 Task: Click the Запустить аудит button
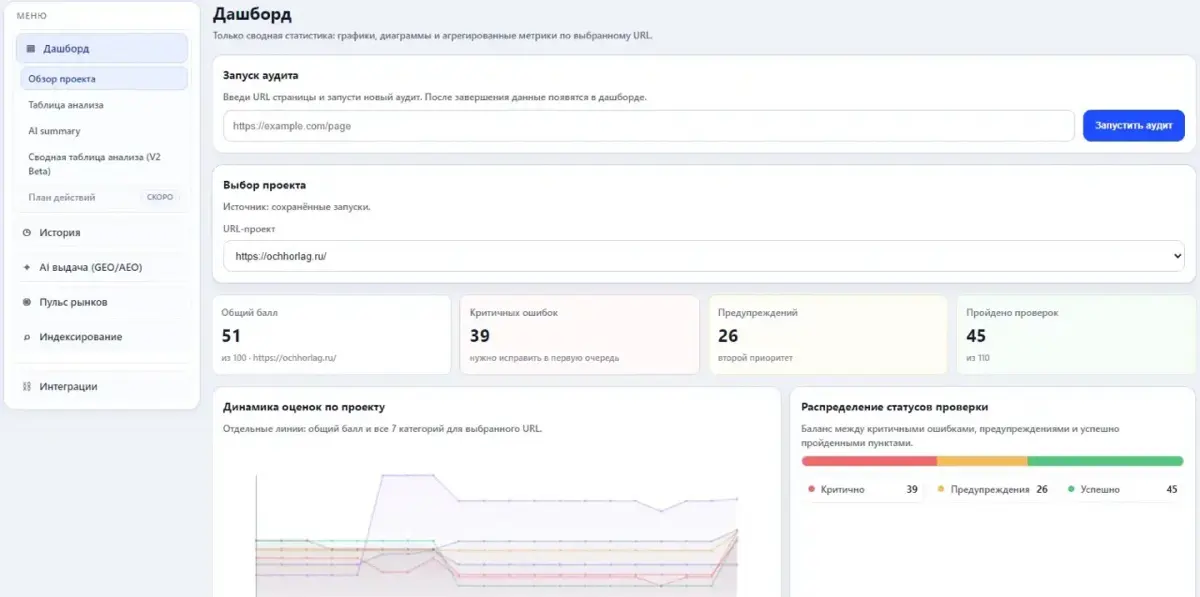pos(1134,126)
